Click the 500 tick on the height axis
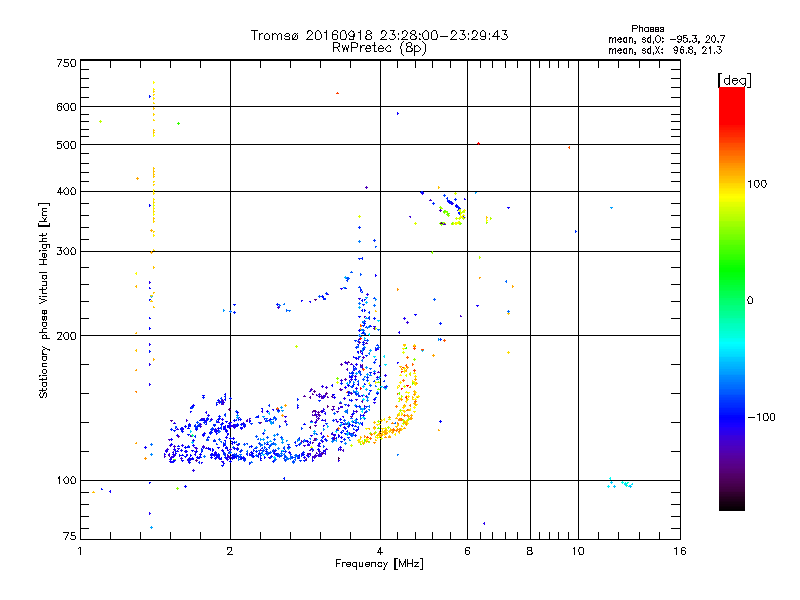Image resolution: width=800 pixels, height=600 pixels. [x=66, y=145]
